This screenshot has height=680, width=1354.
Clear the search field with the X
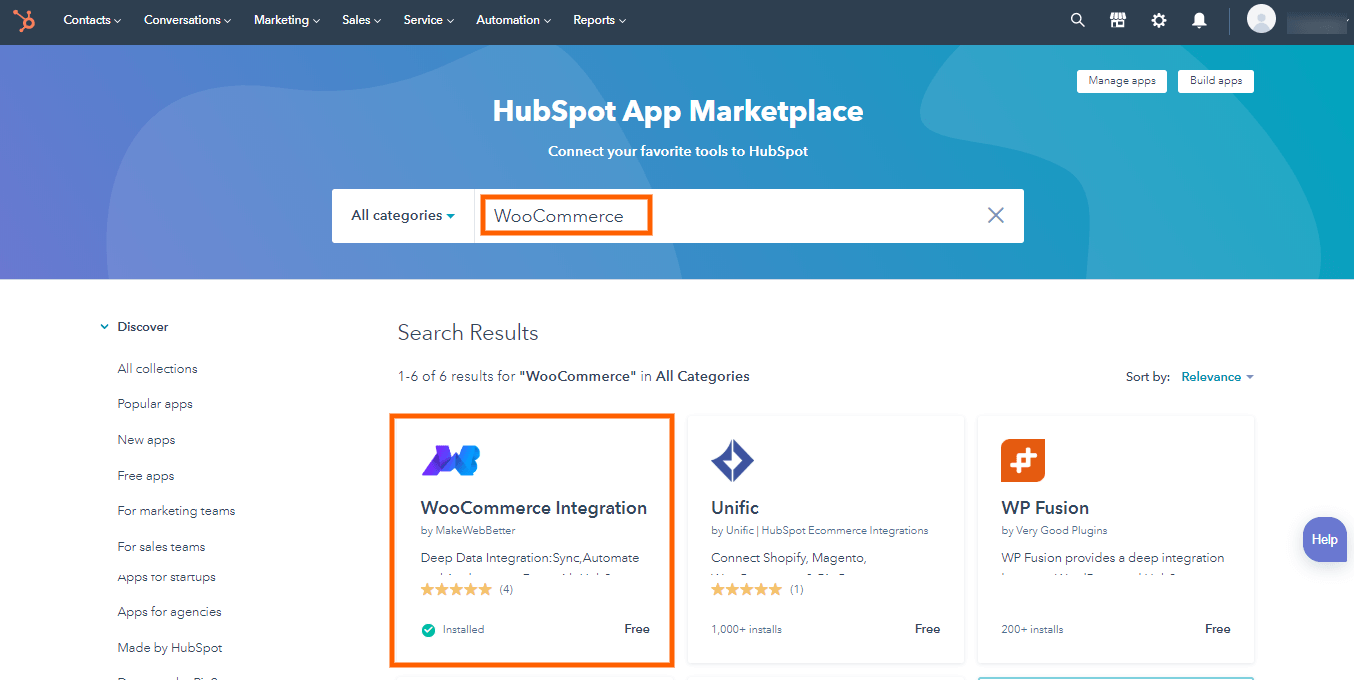[996, 215]
